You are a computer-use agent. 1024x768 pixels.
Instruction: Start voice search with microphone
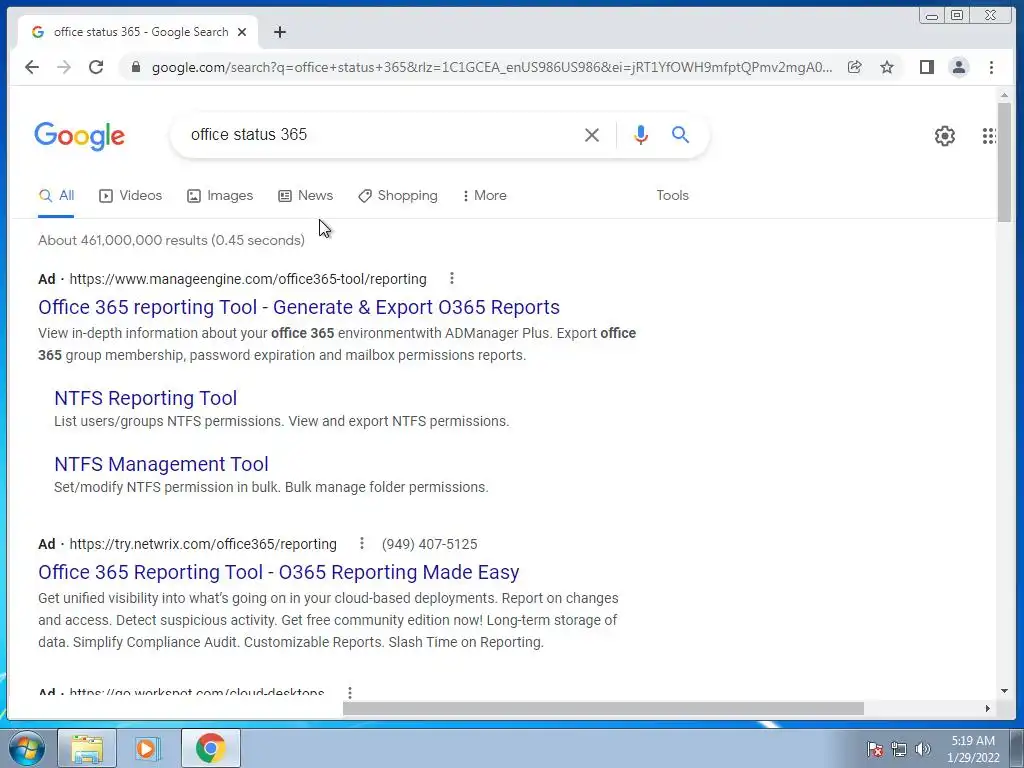point(641,135)
